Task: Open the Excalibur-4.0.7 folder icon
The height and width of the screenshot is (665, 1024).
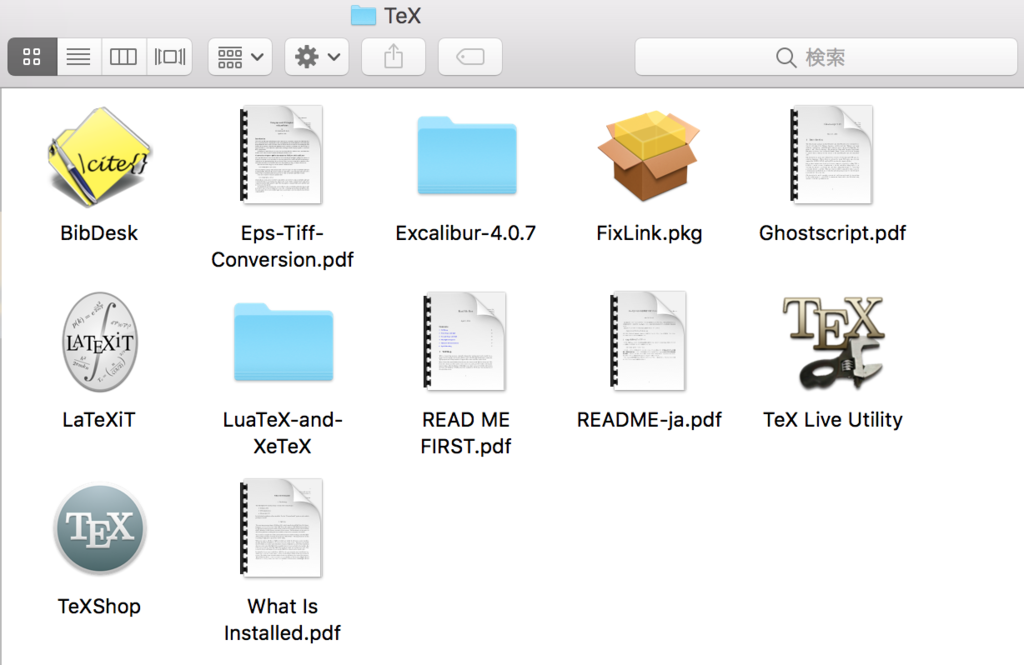Action: [466, 155]
